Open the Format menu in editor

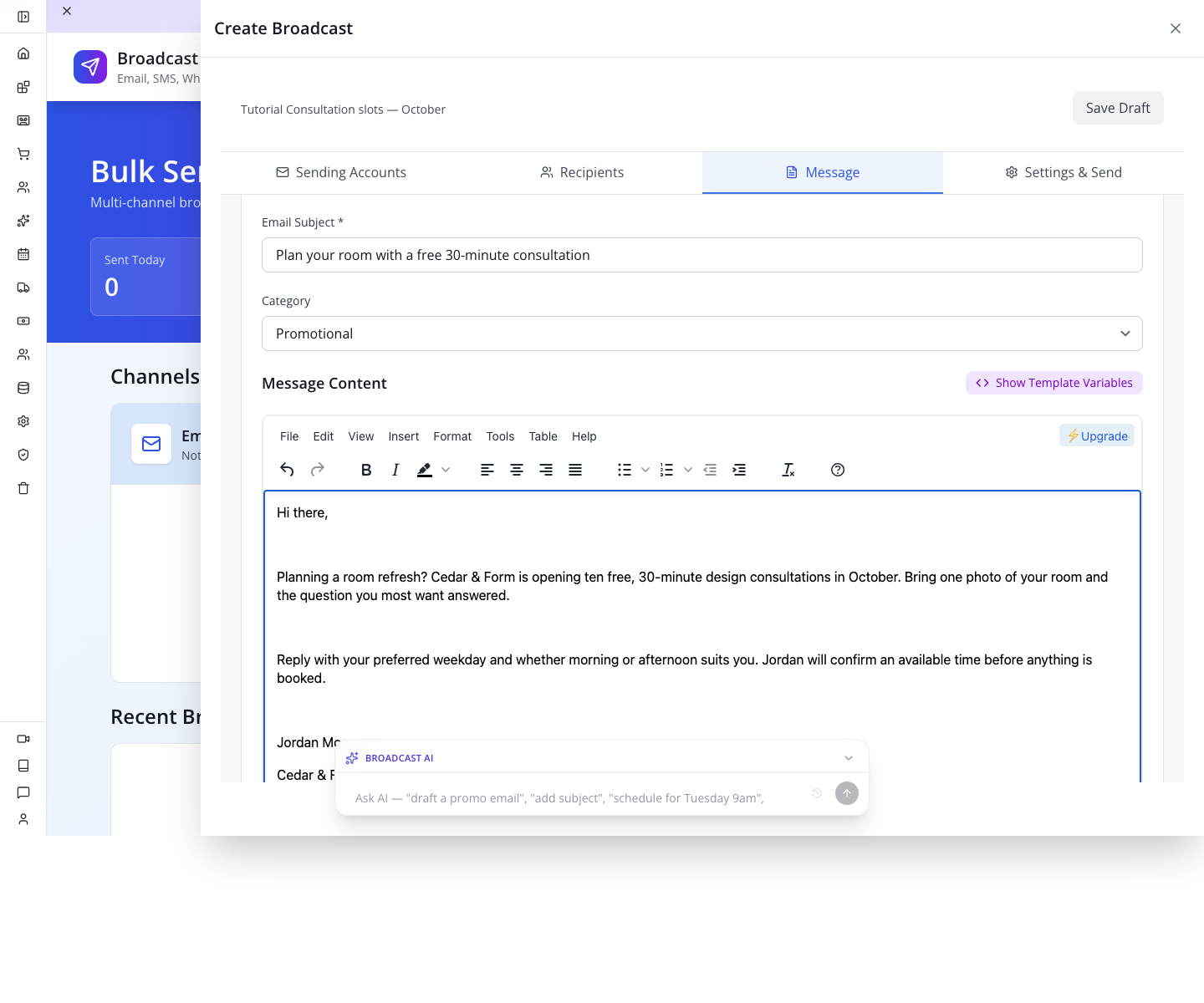click(452, 436)
